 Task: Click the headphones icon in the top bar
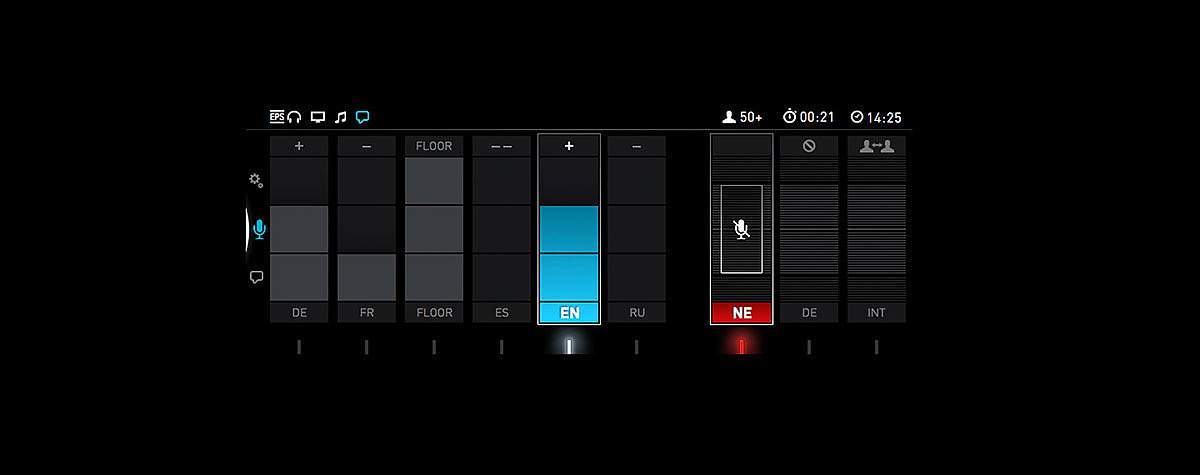pyautogui.click(x=295, y=117)
